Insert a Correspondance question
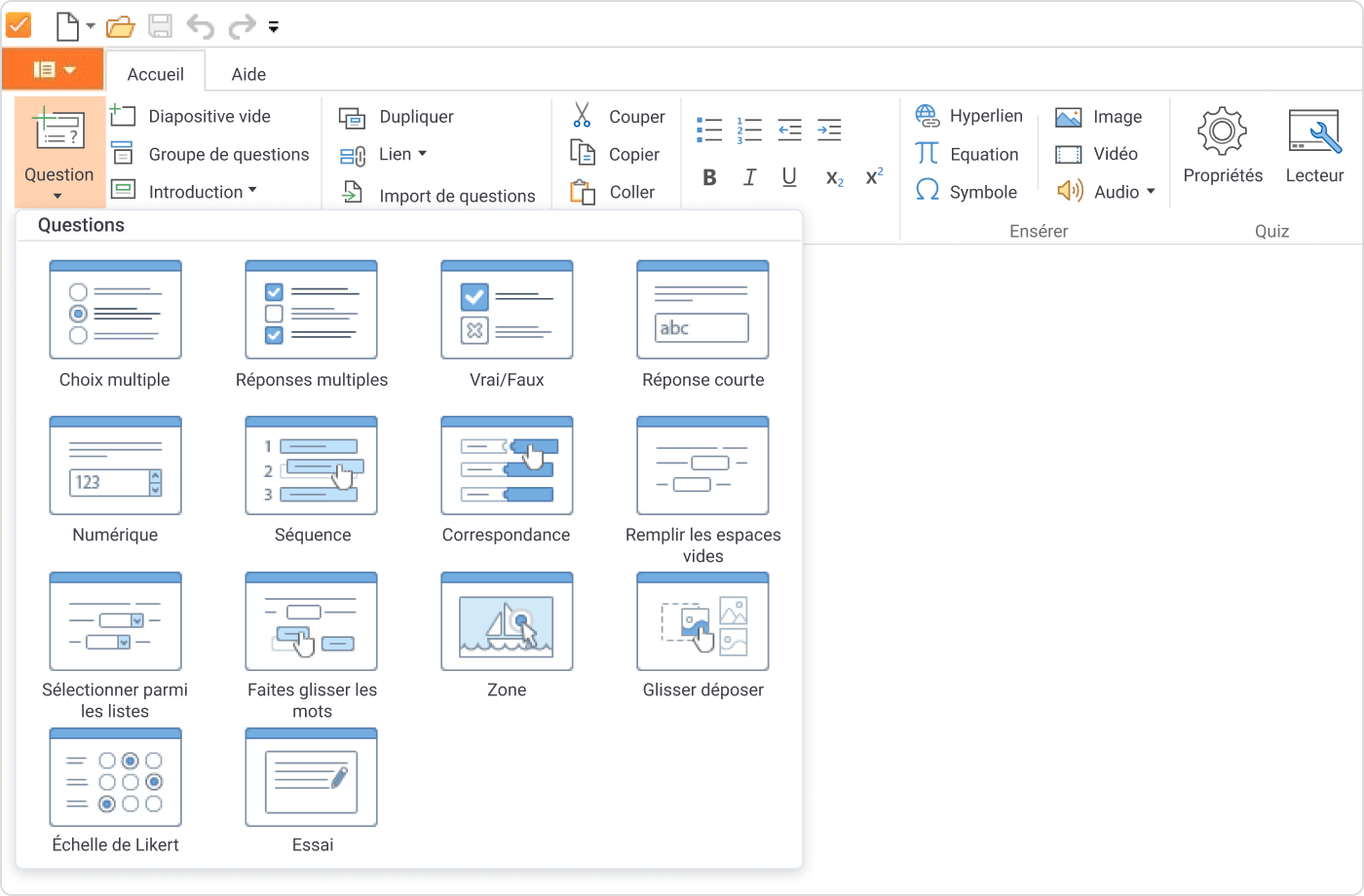The width and height of the screenshot is (1364, 896). [x=507, y=481]
